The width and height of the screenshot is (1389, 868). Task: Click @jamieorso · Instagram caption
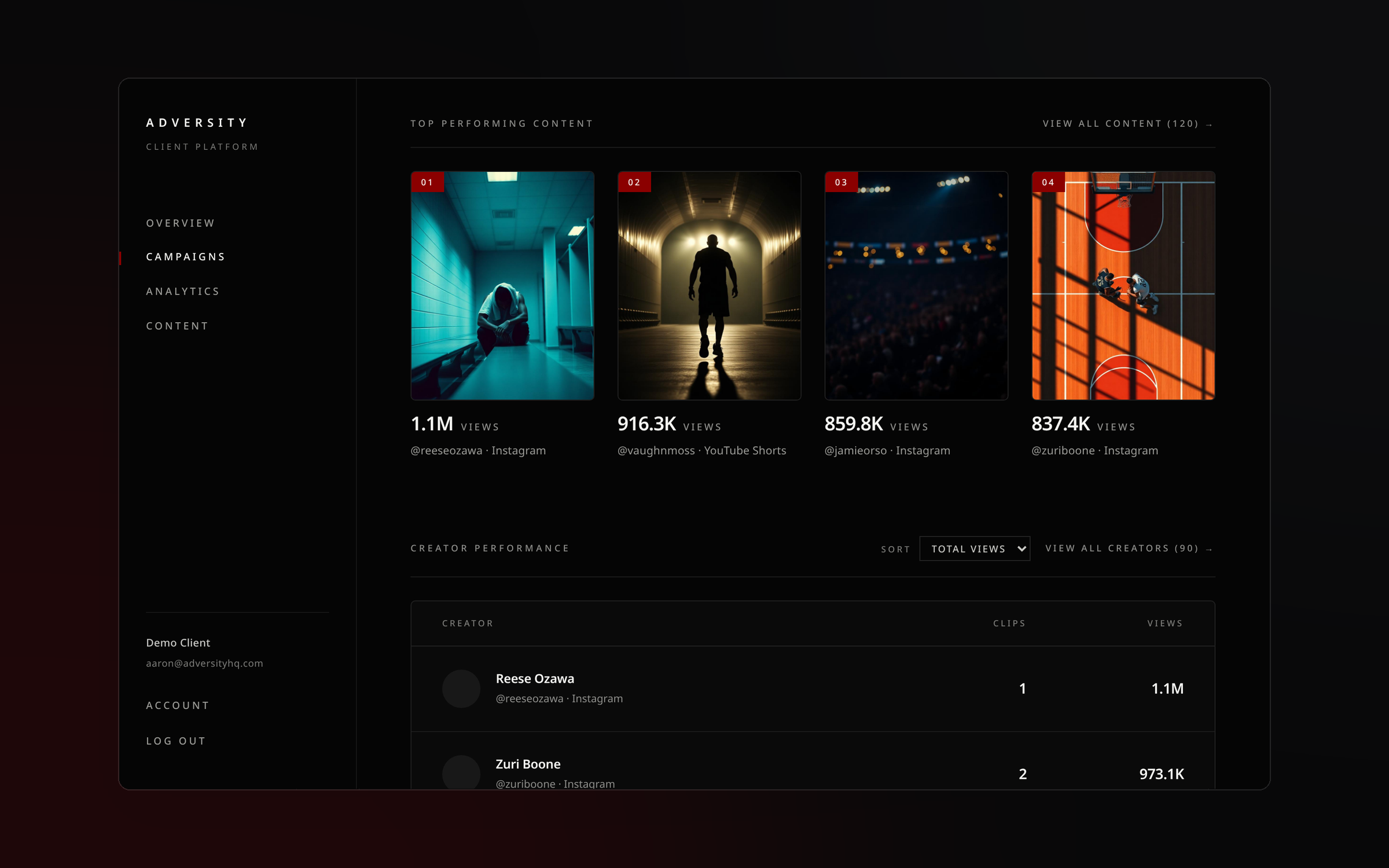(887, 450)
